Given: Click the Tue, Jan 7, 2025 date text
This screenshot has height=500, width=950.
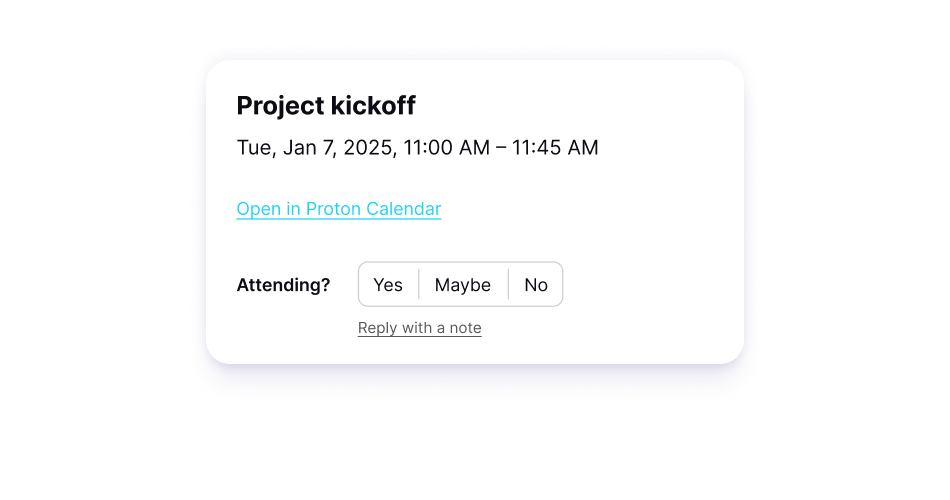Looking at the screenshot, I should [316, 148].
